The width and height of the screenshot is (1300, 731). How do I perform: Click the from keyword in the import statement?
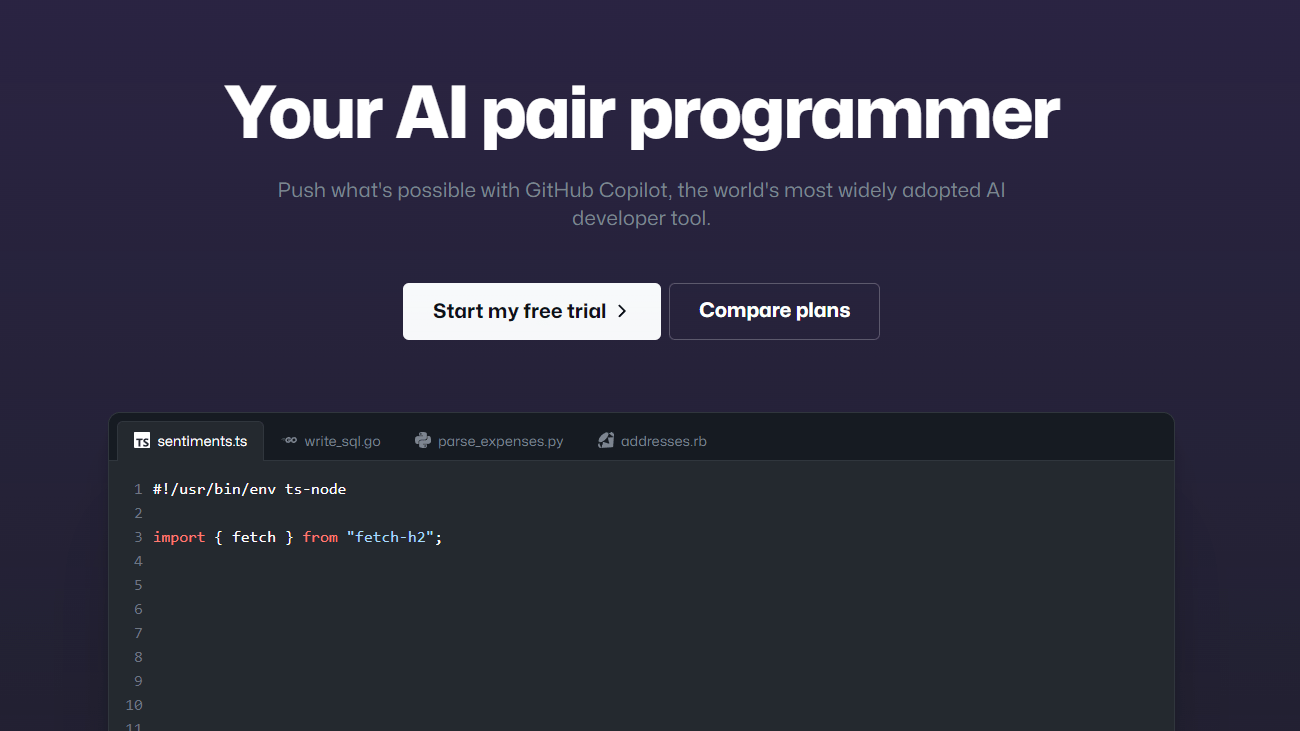click(320, 537)
